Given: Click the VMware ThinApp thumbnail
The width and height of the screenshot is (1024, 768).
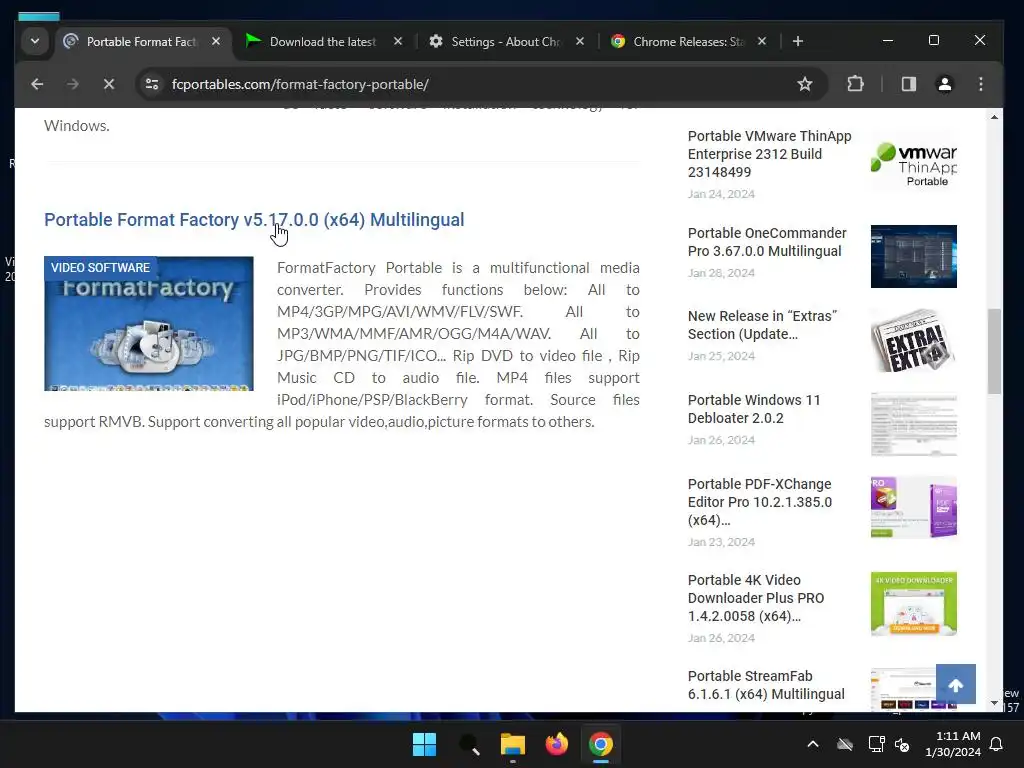Looking at the screenshot, I should (914, 162).
